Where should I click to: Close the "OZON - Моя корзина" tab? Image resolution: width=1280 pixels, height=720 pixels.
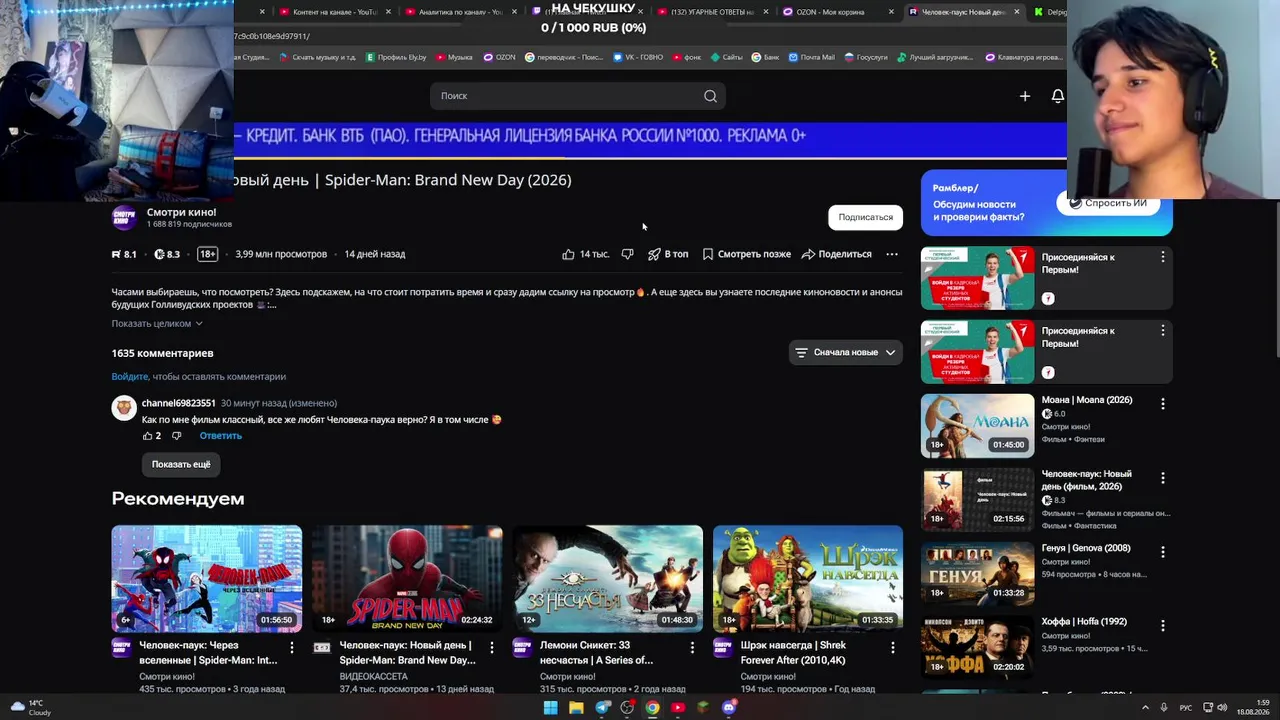(x=891, y=12)
